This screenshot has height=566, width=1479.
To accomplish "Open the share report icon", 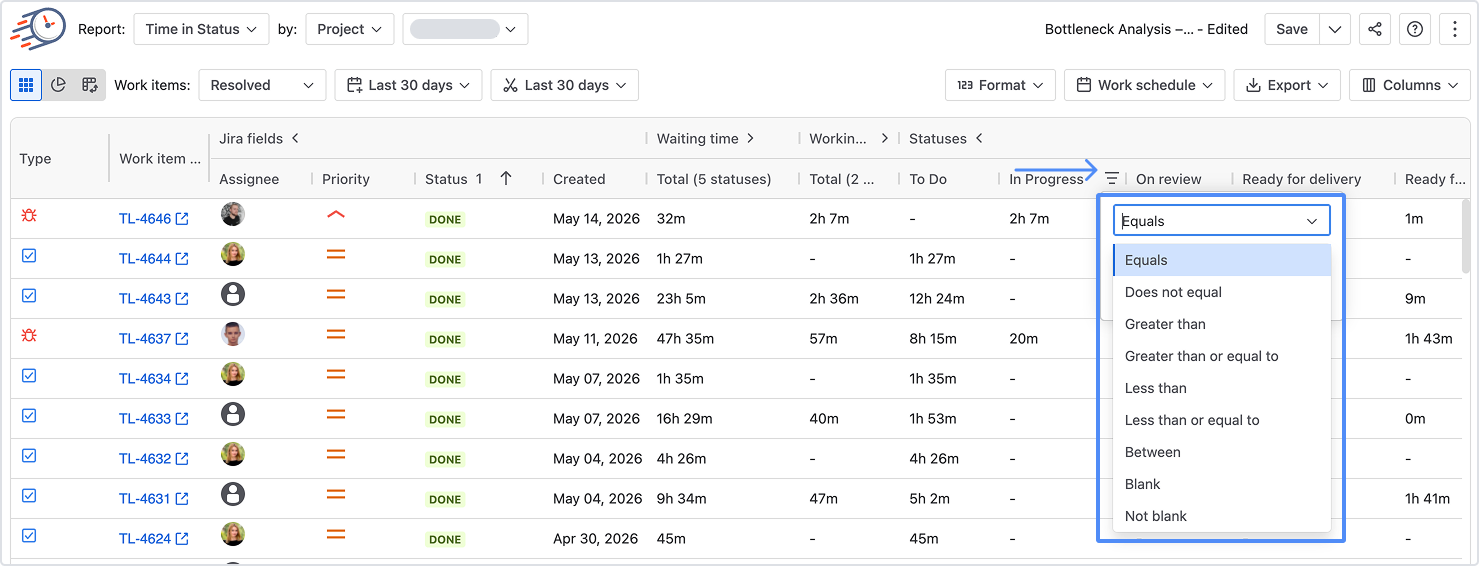I will click(1375, 29).
